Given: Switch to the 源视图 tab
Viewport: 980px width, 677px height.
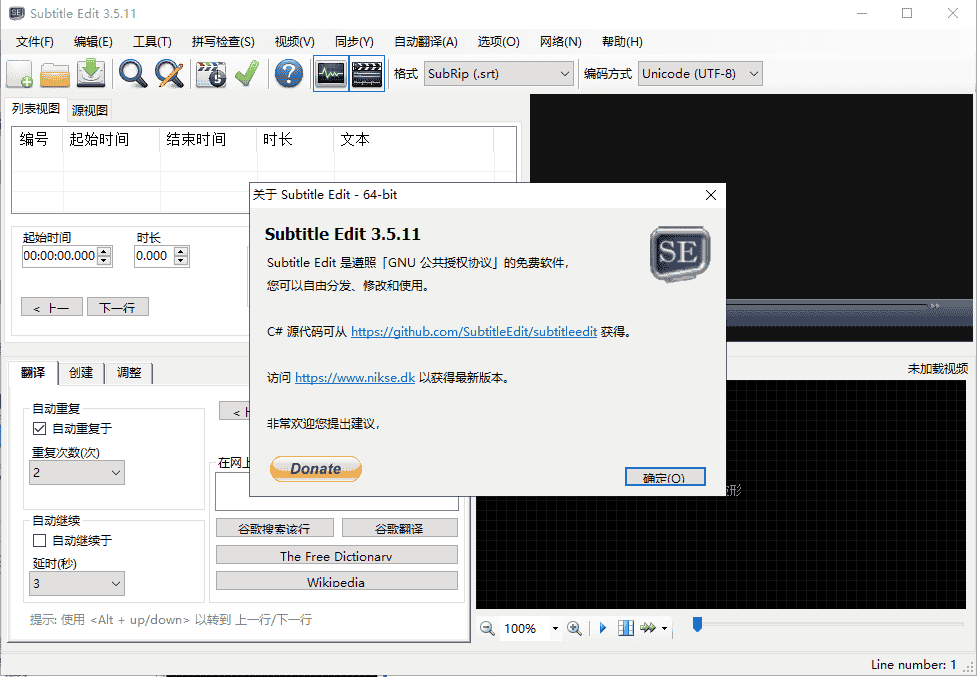Looking at the screenshot, I should point(90,110).
